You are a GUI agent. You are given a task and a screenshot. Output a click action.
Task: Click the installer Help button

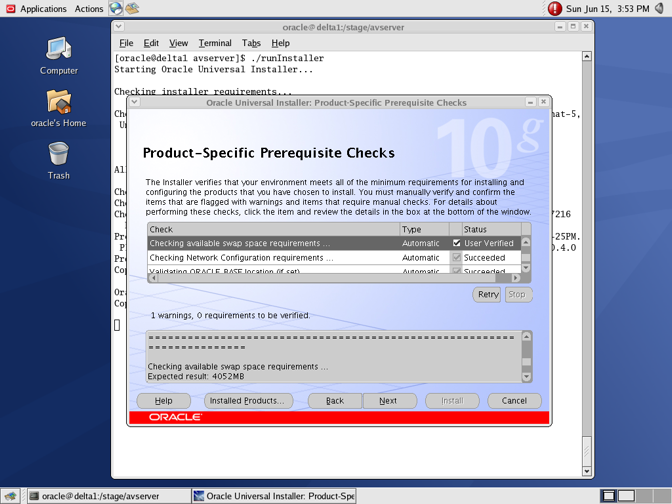tap(163, 401)
